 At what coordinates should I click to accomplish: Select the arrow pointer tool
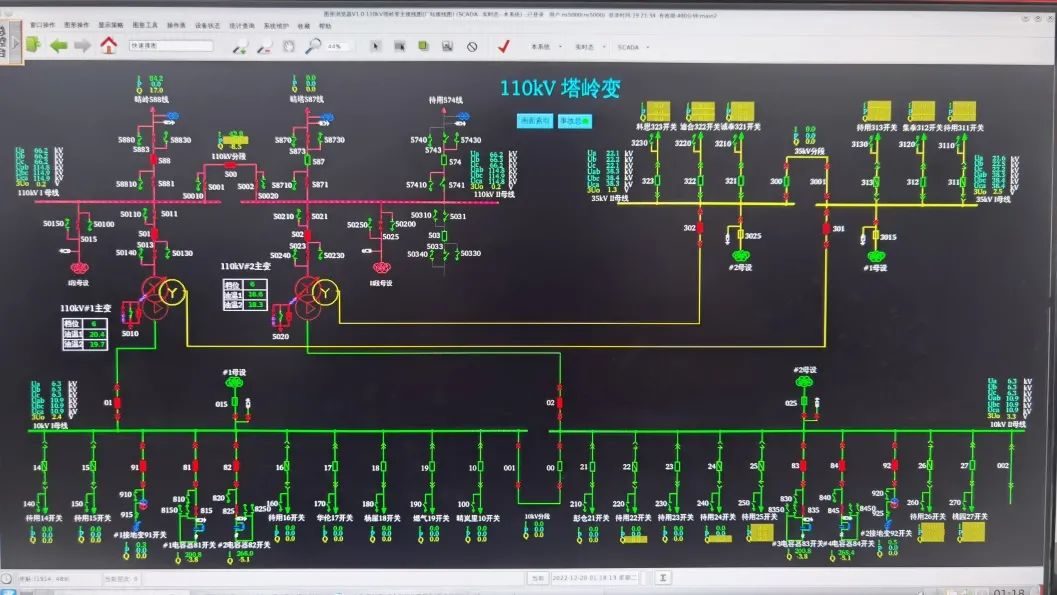376,46
